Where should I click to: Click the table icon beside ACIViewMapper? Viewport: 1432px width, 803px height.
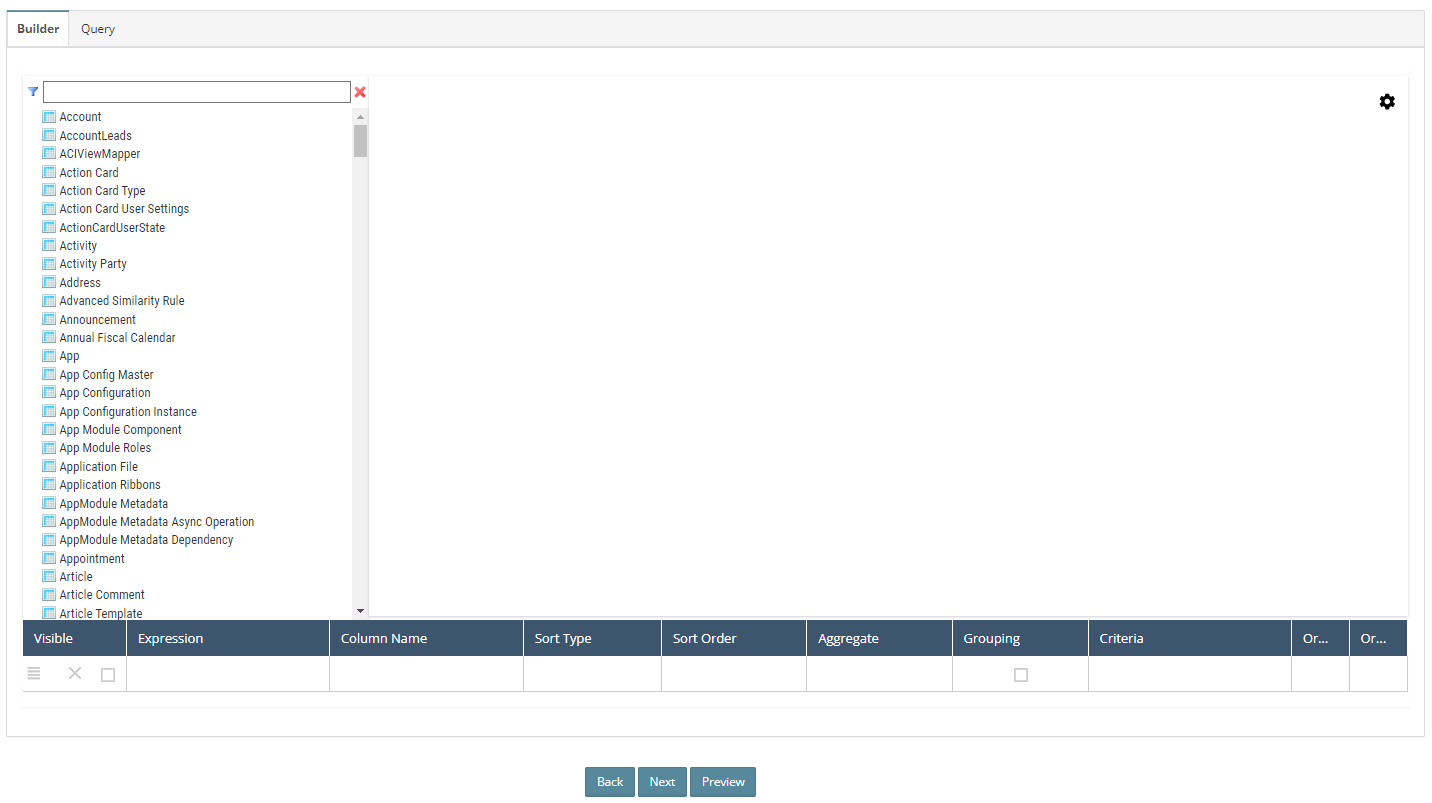pos(49,154)
